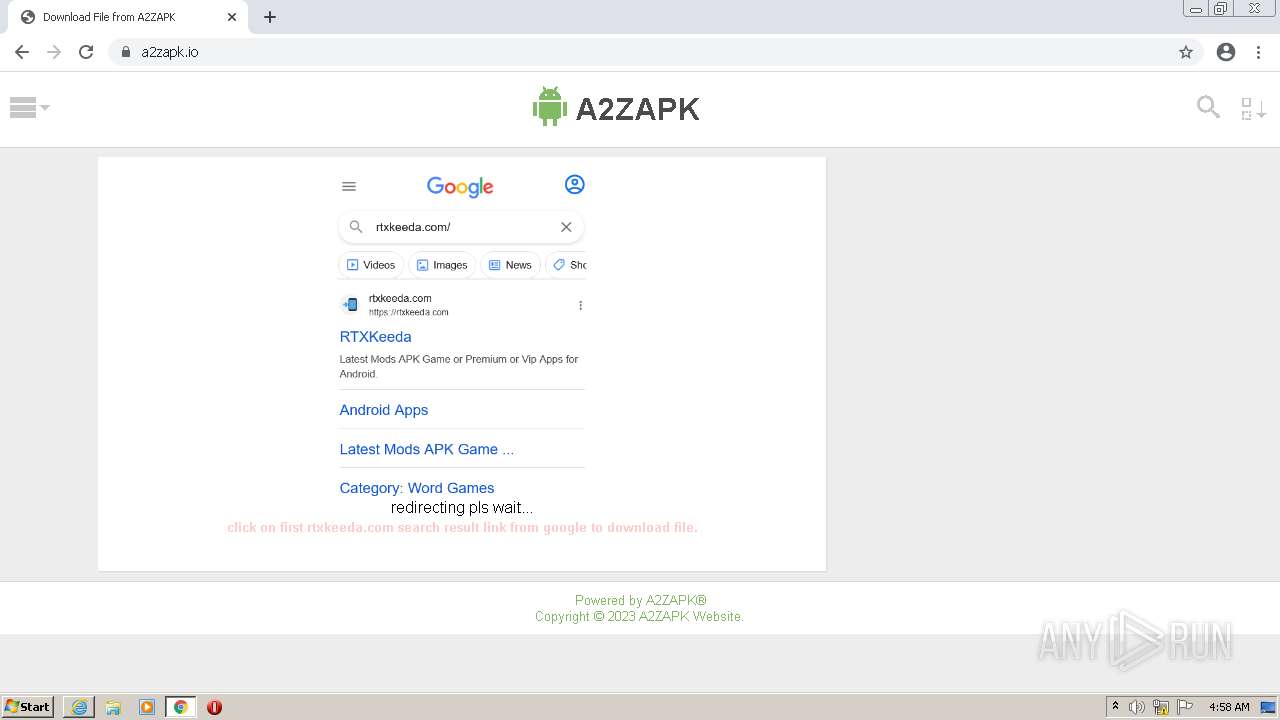This screenshot has height=720, width=1280.
Task: Launch Internet Explorer from the taskbar
Action: tap(79, 707)
